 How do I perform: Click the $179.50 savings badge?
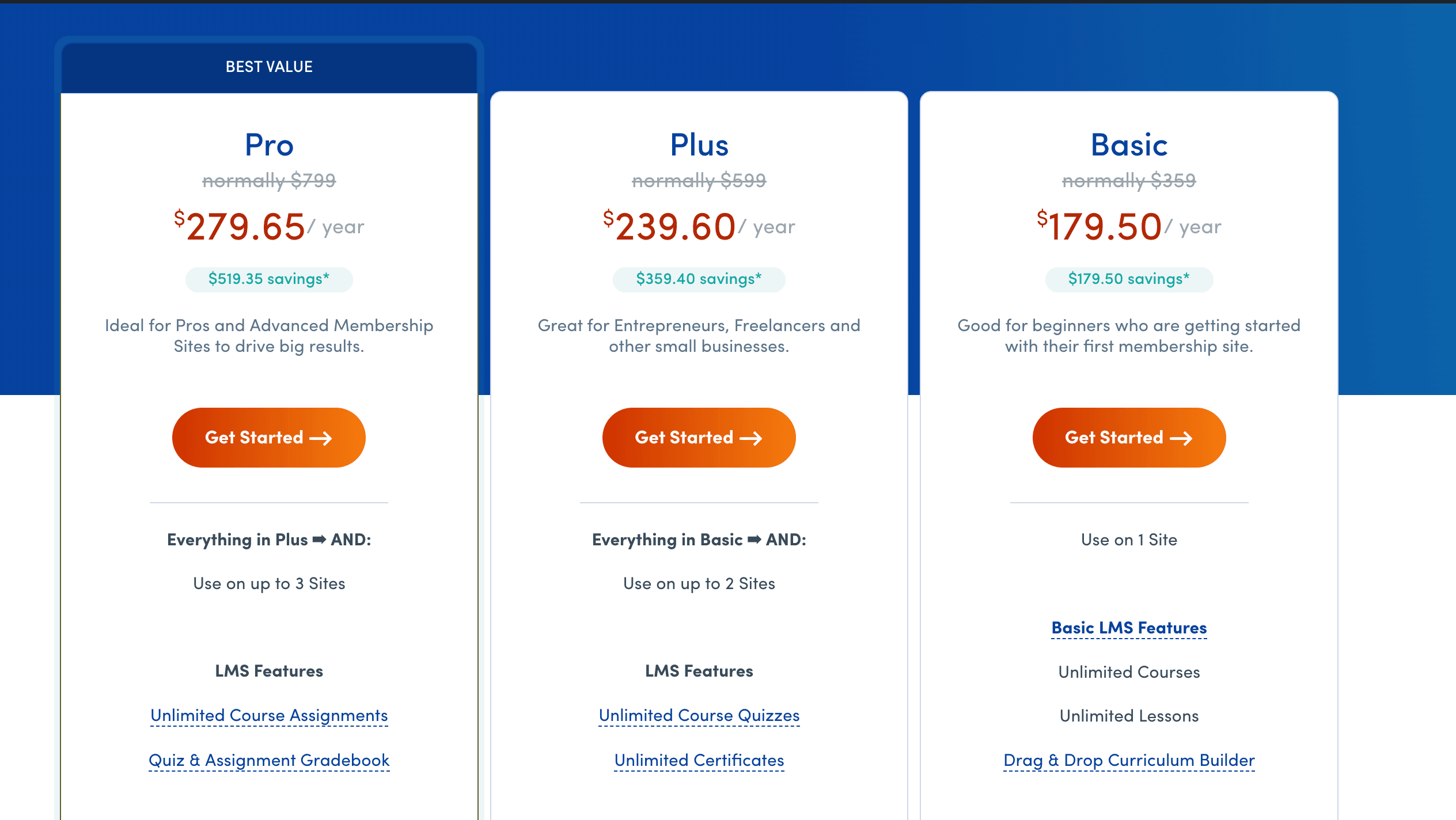coord(1129,279)
